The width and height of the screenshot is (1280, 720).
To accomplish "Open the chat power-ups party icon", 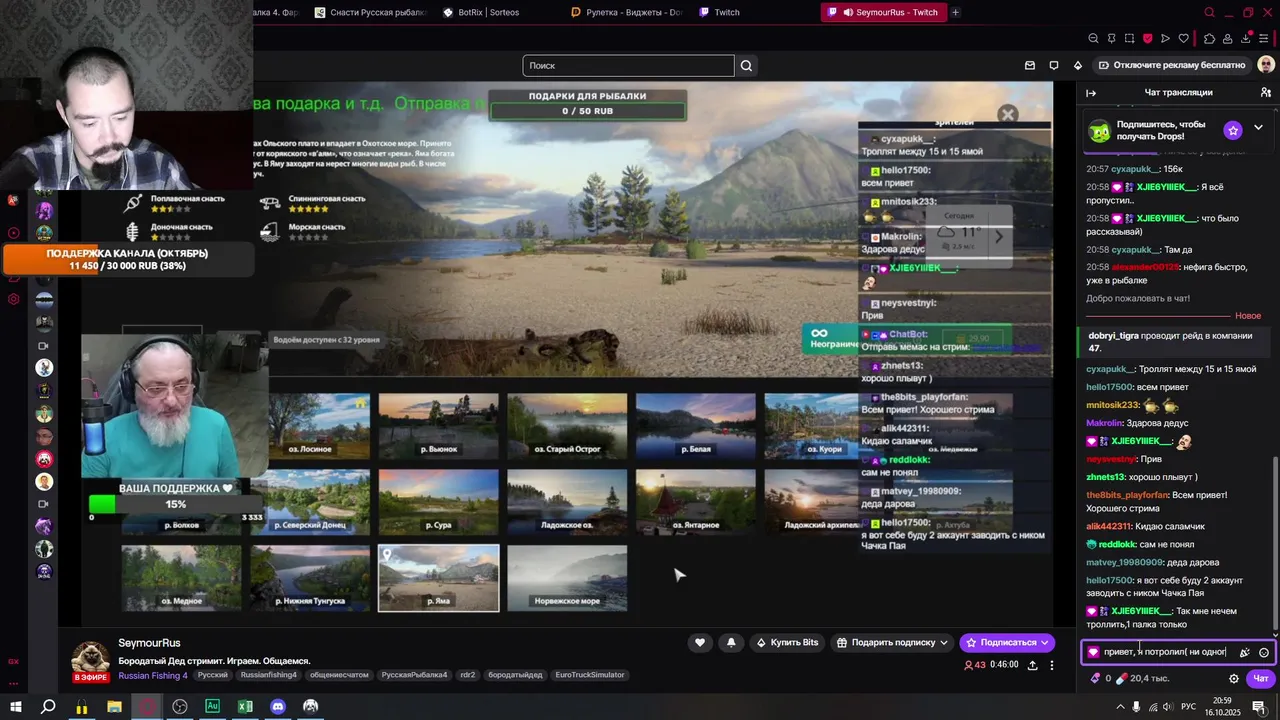I will 1244,652.
